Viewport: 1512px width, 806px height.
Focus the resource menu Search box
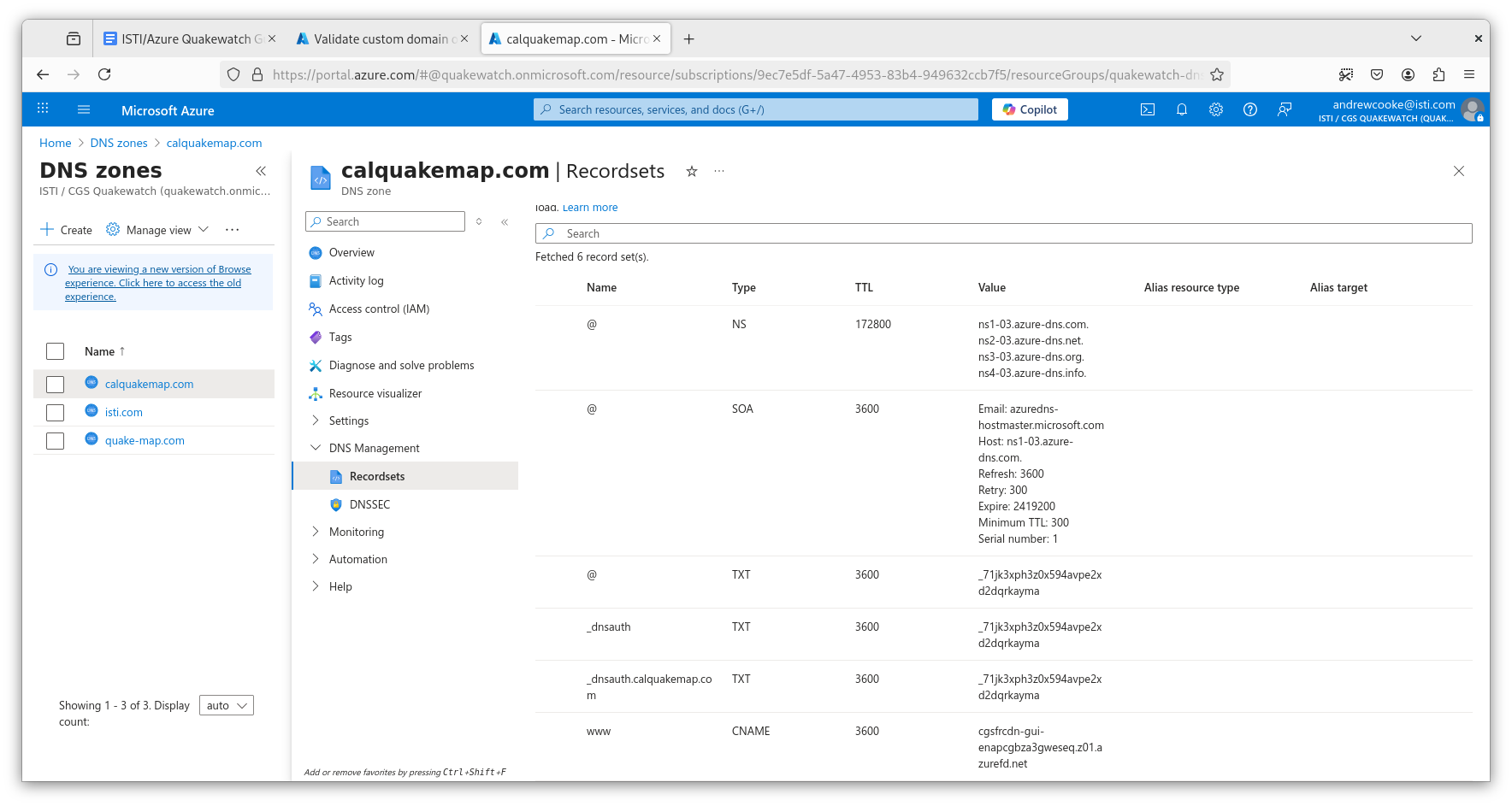click(x=385, y=221)
